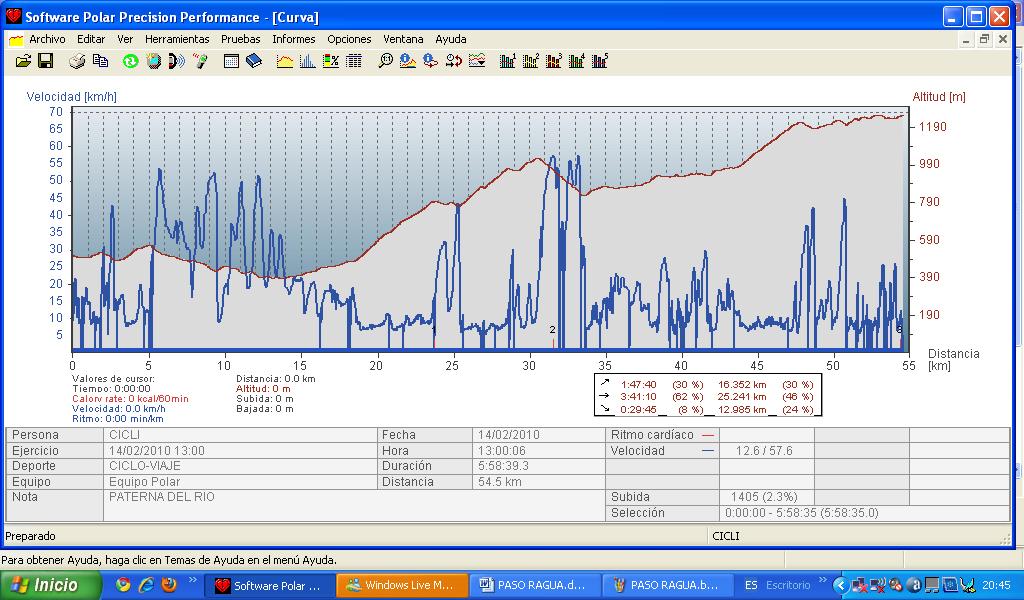Click Software Polar taskbar button

[x=269, y=585]
